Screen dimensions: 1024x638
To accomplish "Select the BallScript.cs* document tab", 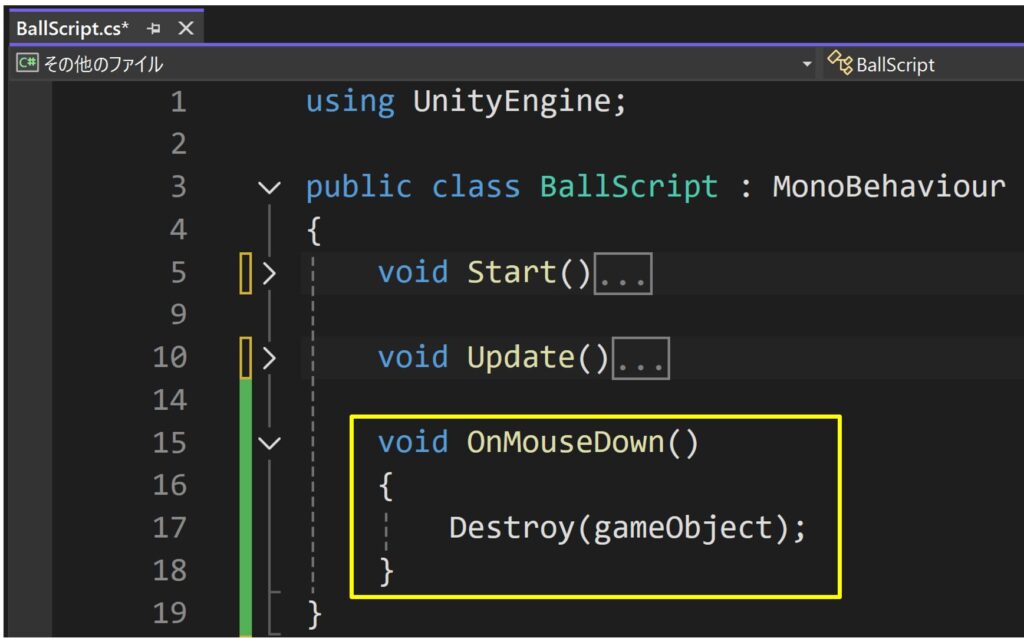I will pyautogui.click(x=72, y=28).
